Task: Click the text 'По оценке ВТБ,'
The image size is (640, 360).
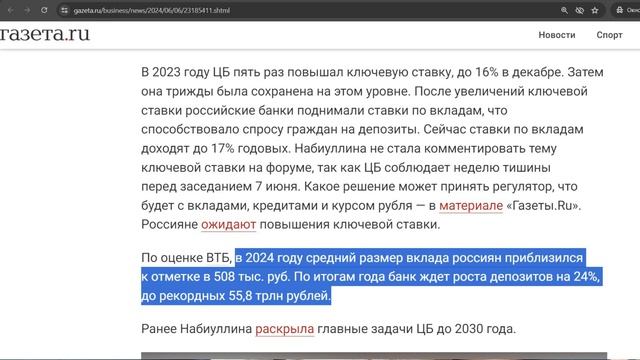Action: point(187,258)
